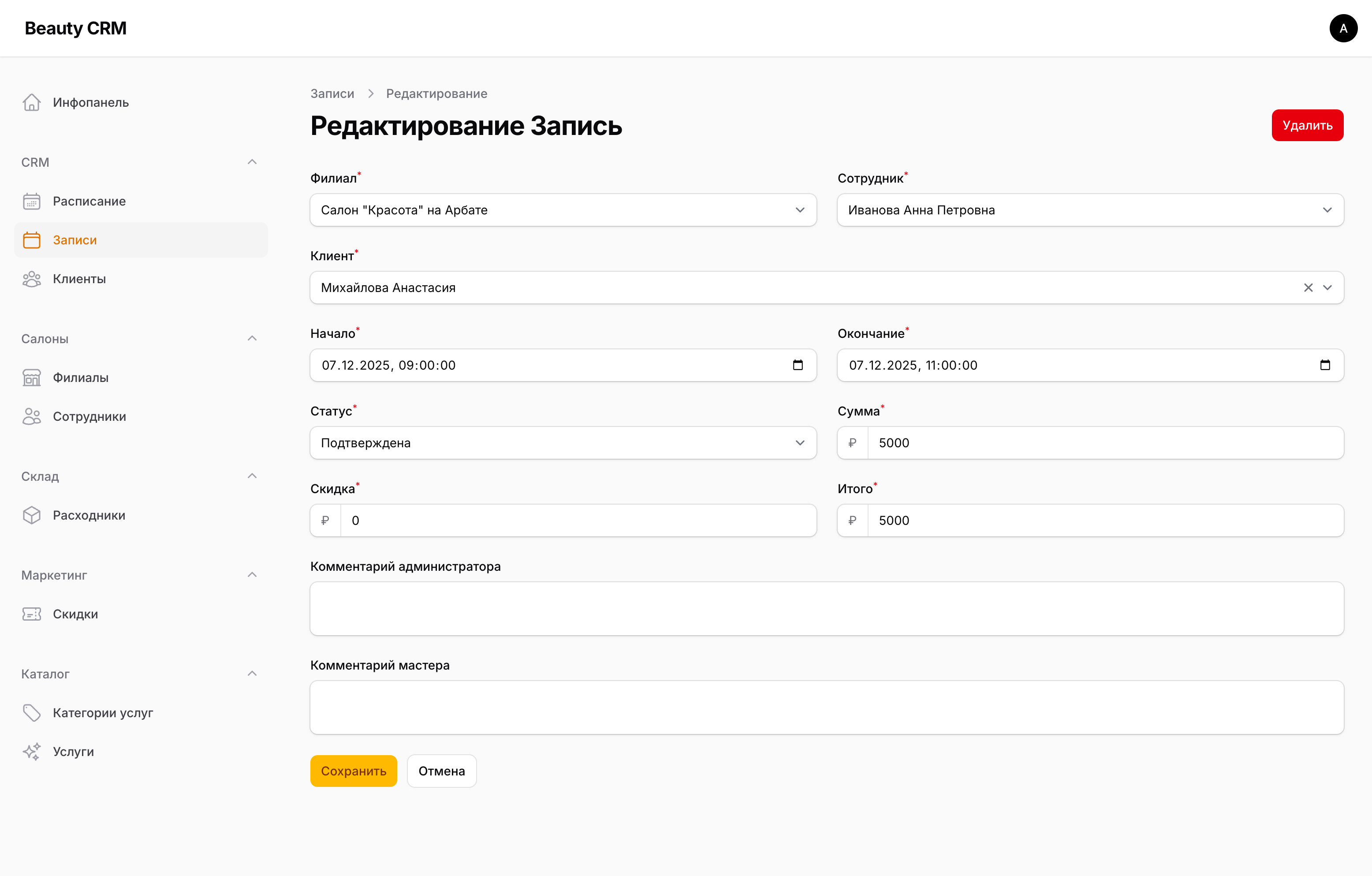Click the Услуги sparkles icon

[x=32, y=751]
